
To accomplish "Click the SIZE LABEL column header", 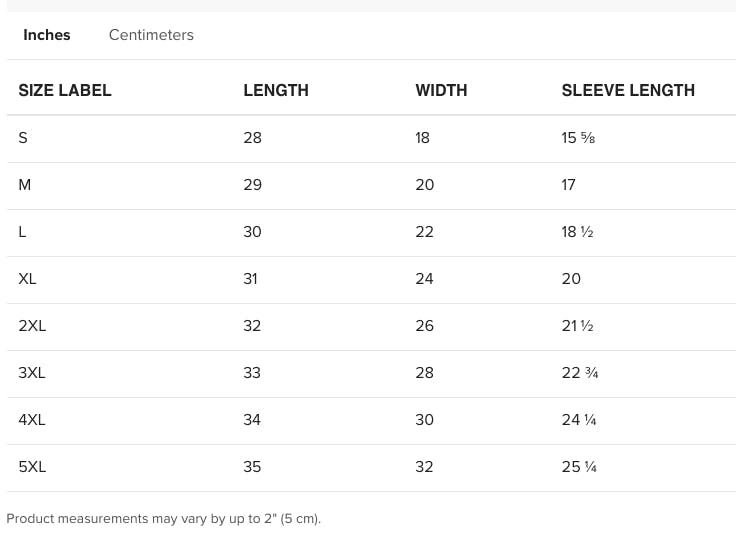I will 65,90.
